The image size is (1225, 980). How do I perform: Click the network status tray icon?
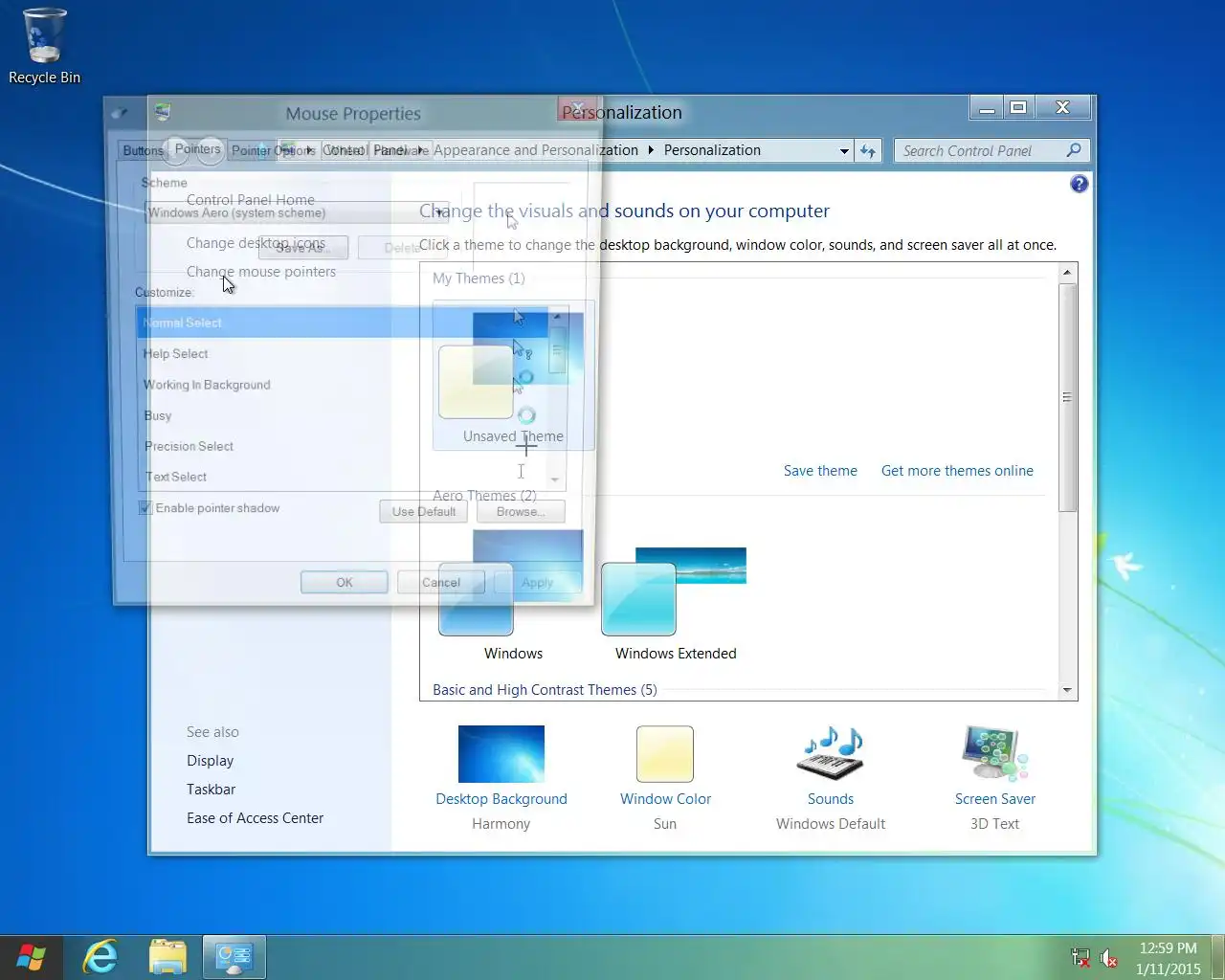(x=1080, y=957)
